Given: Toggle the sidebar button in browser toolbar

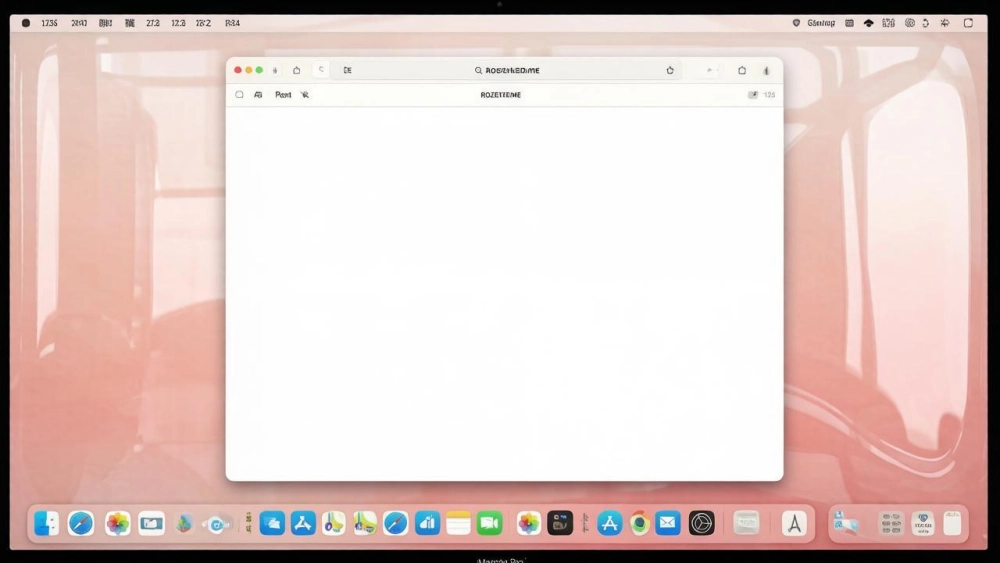Looking at the screenshot, I should pyautogui.click(x=347, y=70).
